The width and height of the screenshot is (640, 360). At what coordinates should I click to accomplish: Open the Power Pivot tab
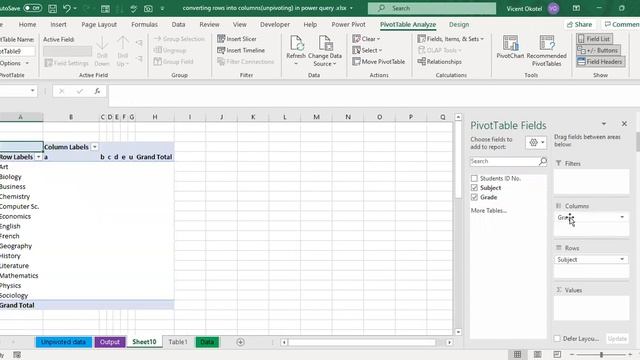349,24
